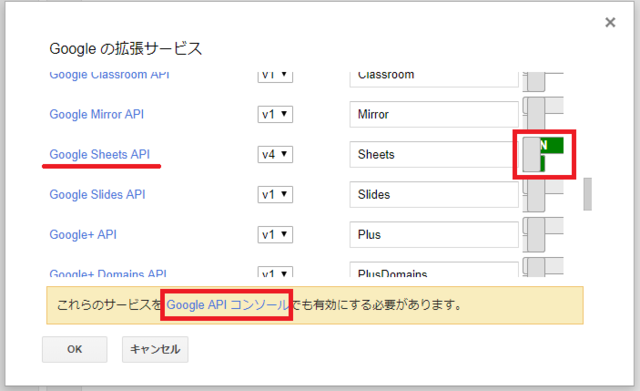This screenshot has width=640, height=391.
Task: Edit the Slides identifier field
Action: click(434, 194)
